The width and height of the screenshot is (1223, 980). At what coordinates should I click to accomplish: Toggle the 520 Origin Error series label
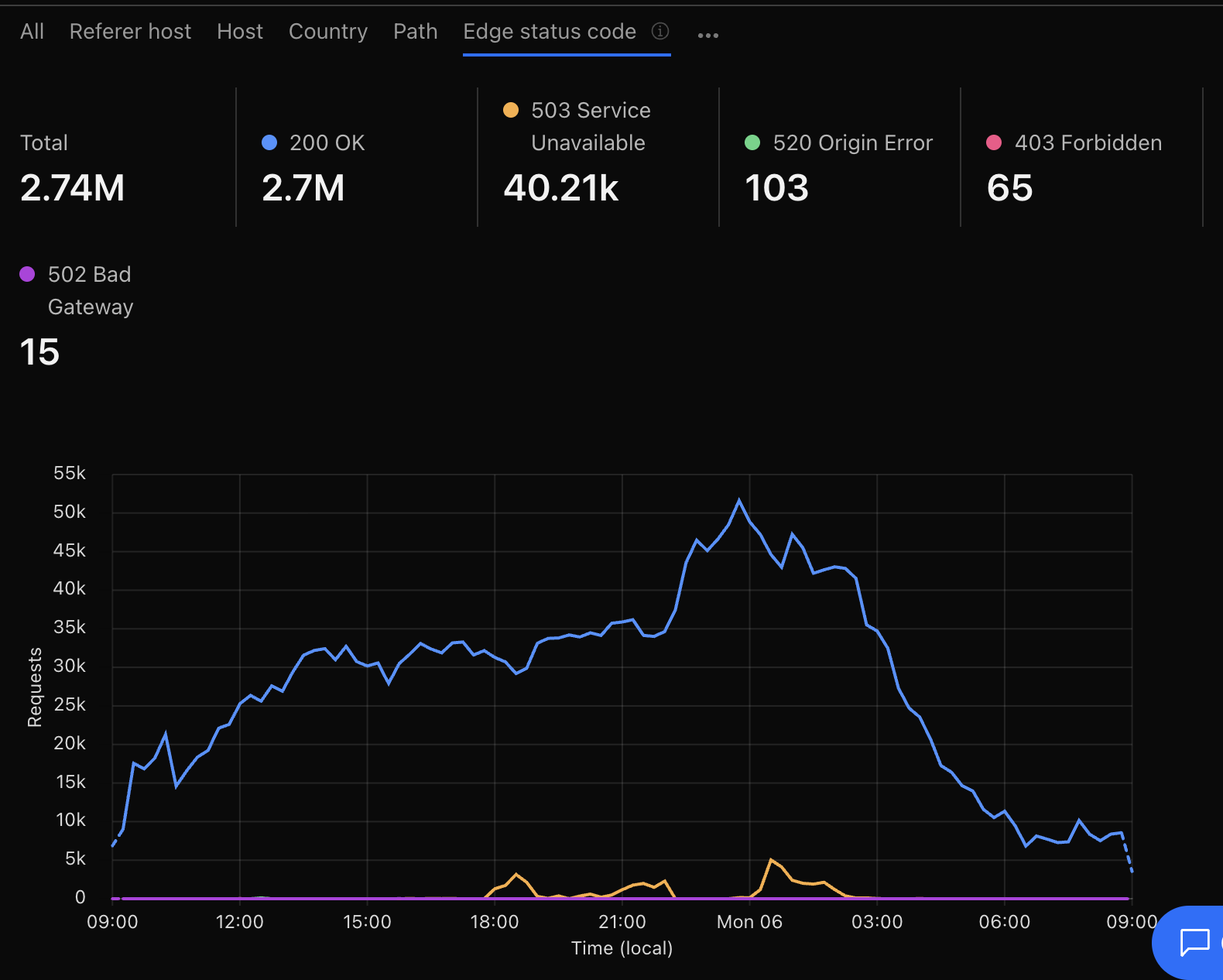tap(853, 143)
